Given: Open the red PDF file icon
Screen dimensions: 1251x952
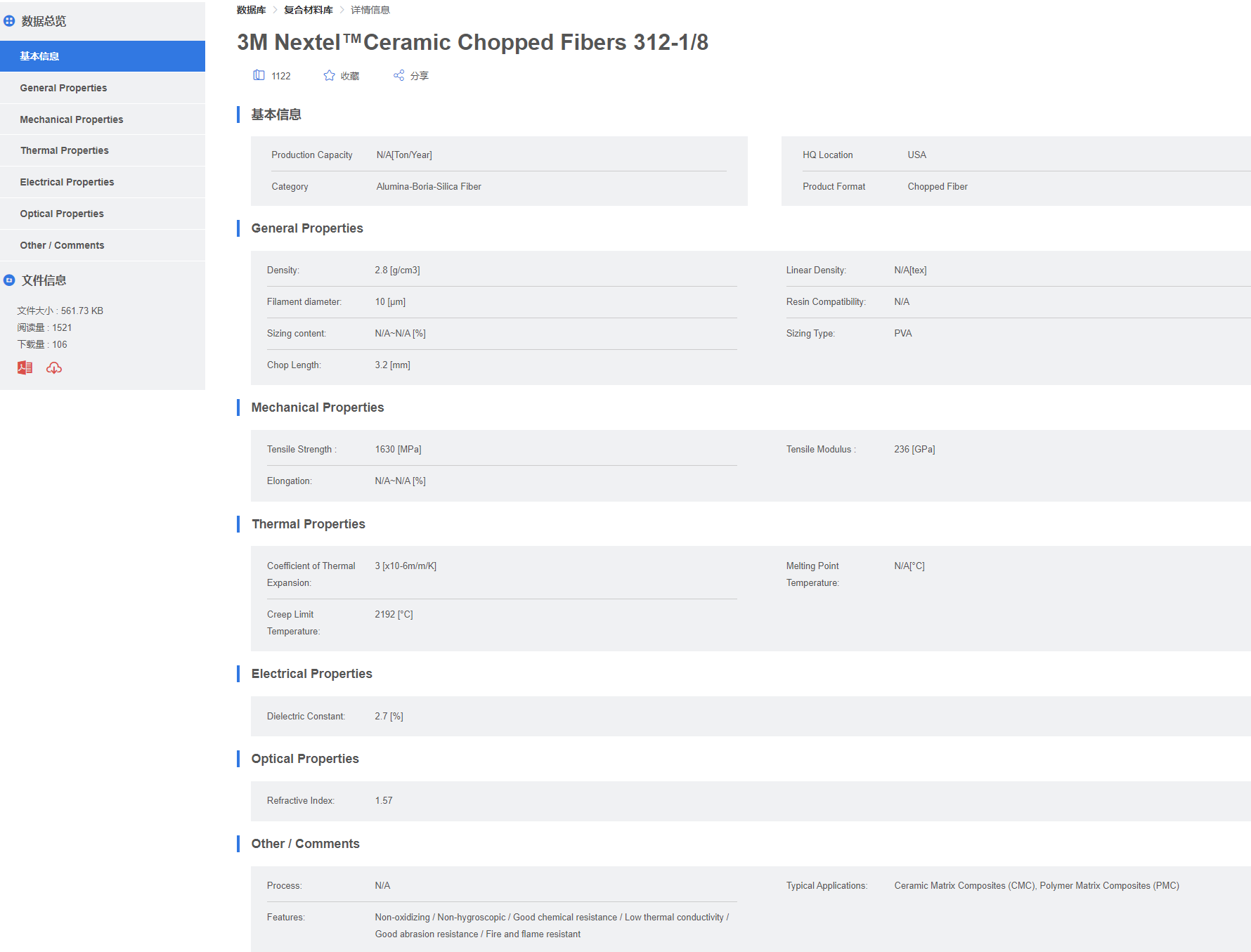Looking at the screenshot, I should [x=25, y=367].
